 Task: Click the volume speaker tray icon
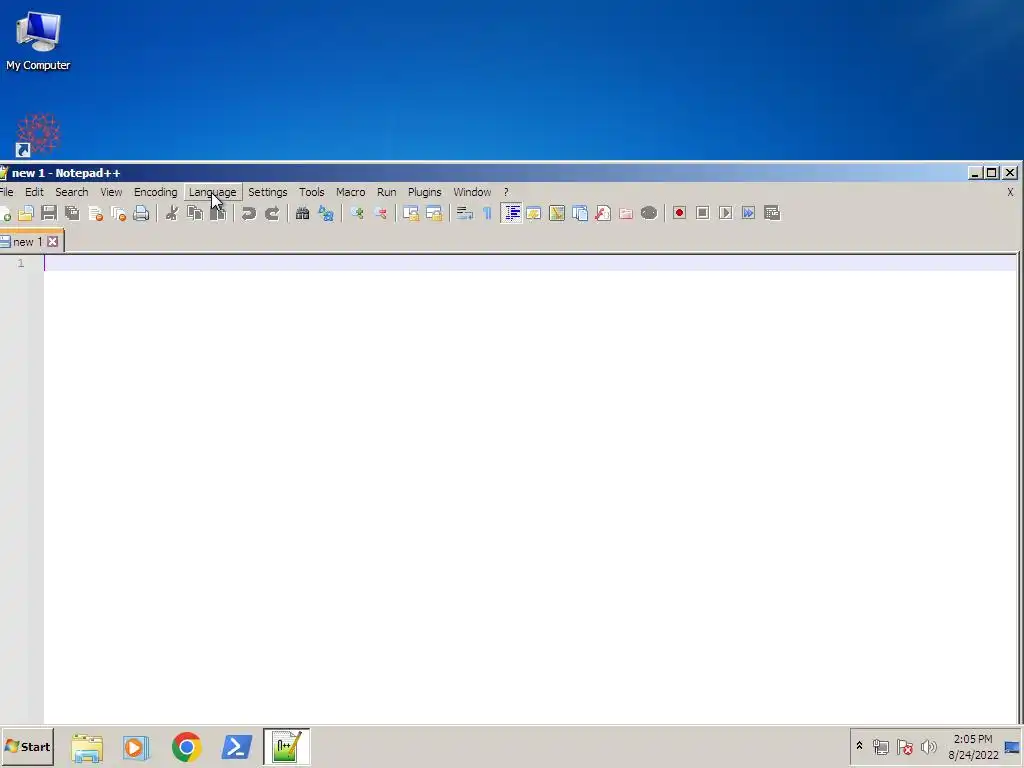(x=928, y=746)
